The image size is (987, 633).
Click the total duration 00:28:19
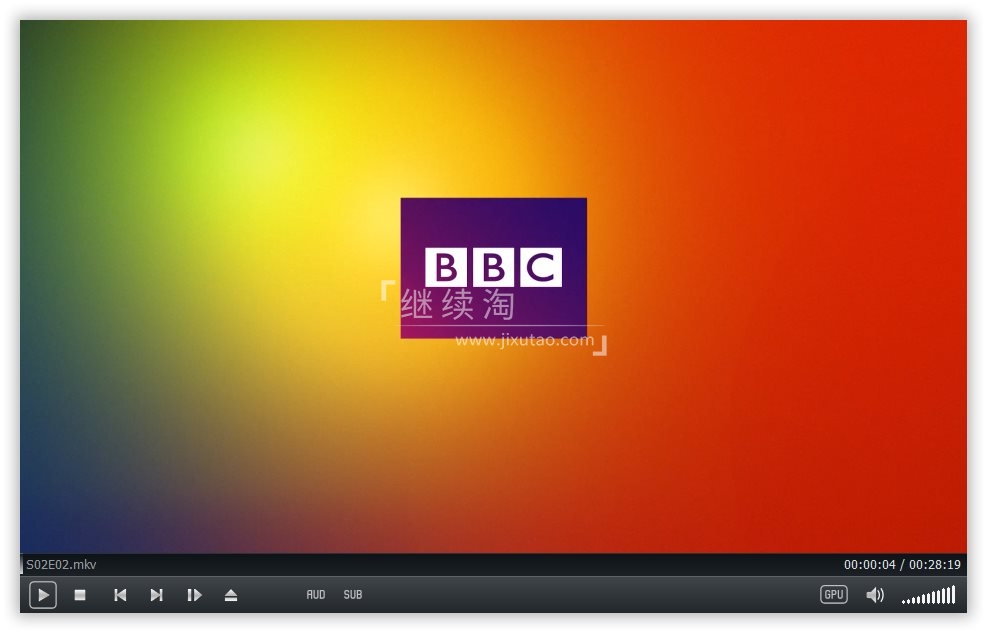(x=934, y=564)
